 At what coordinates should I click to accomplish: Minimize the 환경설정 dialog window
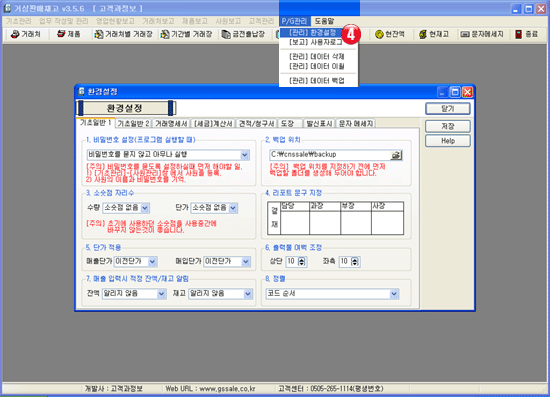(442, 92)
